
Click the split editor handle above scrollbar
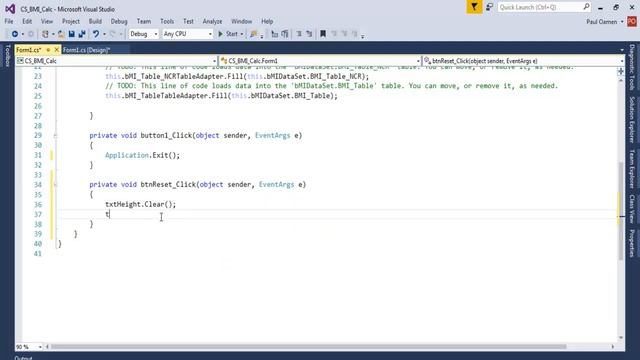pos(621,71)
